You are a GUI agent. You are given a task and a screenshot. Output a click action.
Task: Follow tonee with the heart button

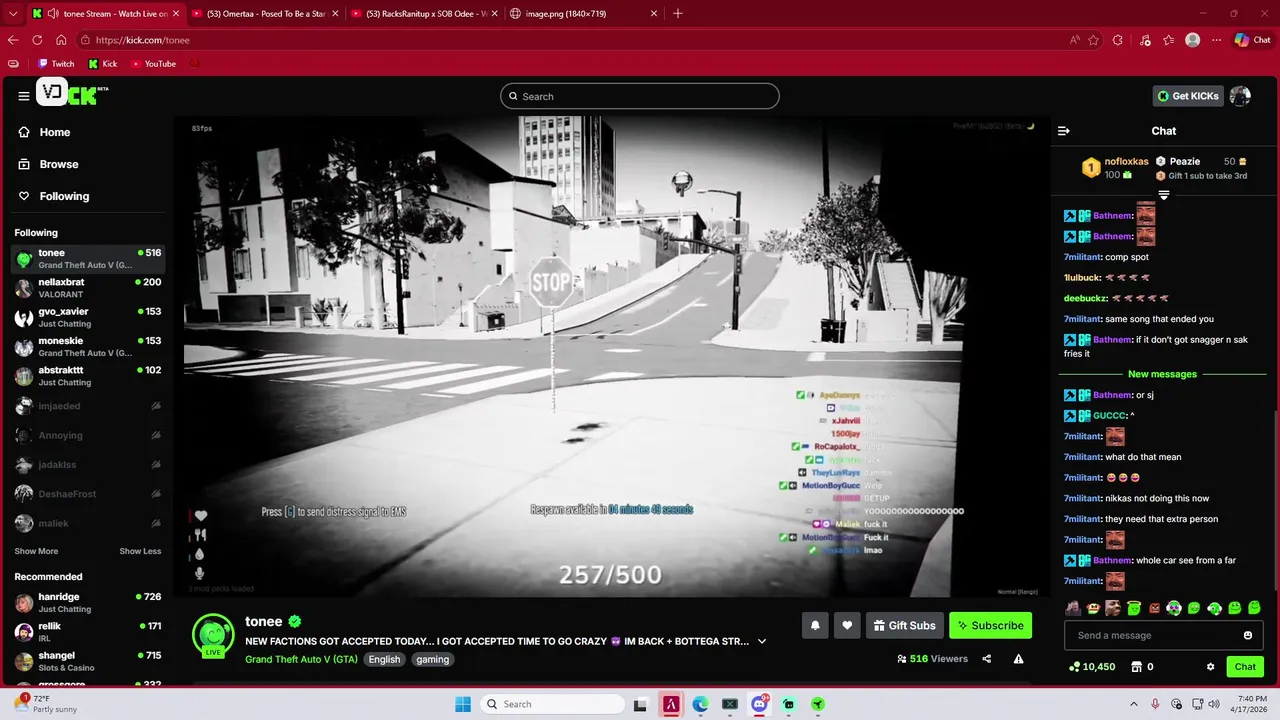click(847, 625)
